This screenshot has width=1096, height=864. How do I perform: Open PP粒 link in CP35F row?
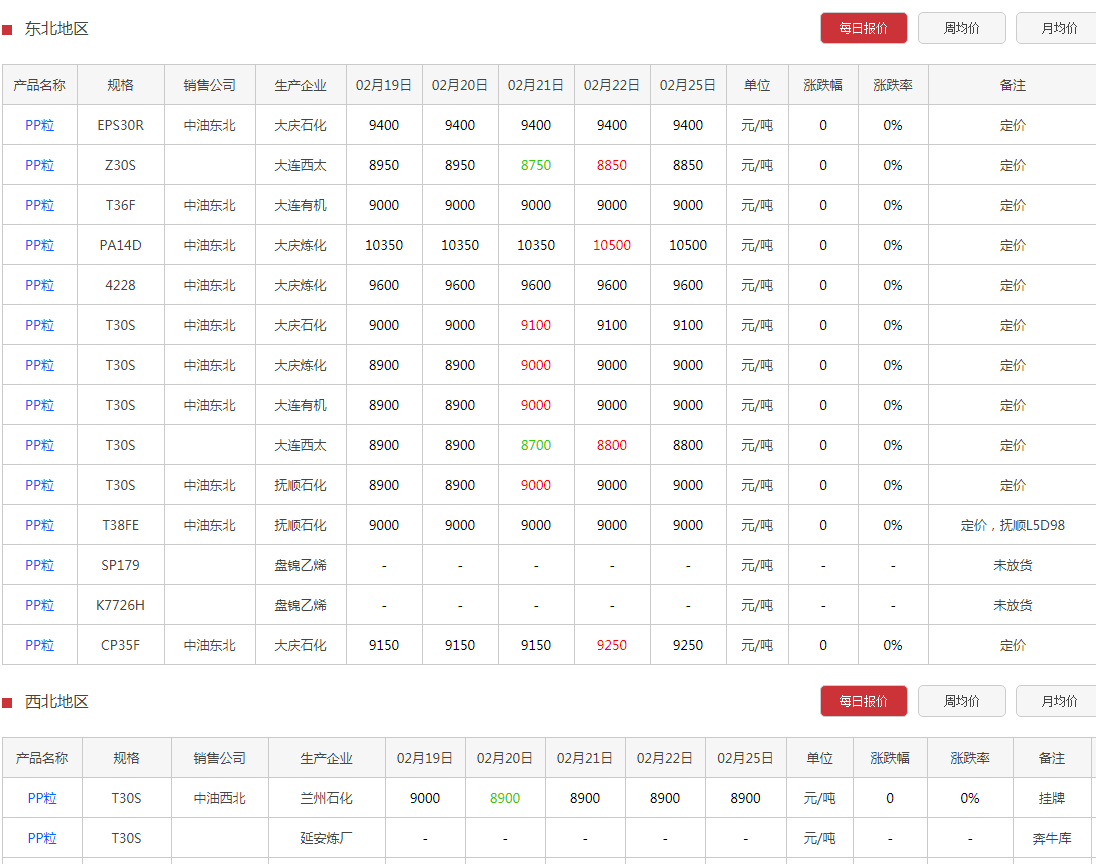click(x=40, y=645)
